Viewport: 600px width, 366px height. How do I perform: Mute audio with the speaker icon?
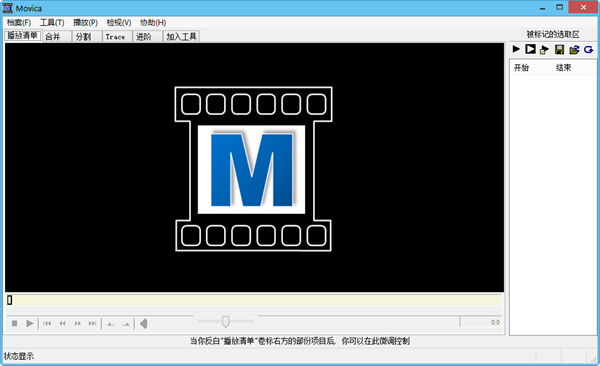(144, 324)
